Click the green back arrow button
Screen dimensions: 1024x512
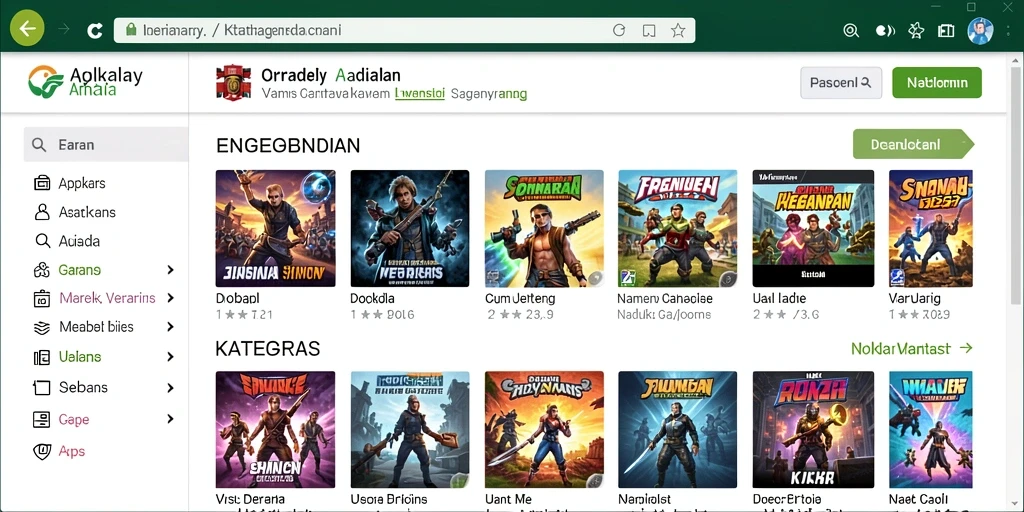tap(27, 29)
